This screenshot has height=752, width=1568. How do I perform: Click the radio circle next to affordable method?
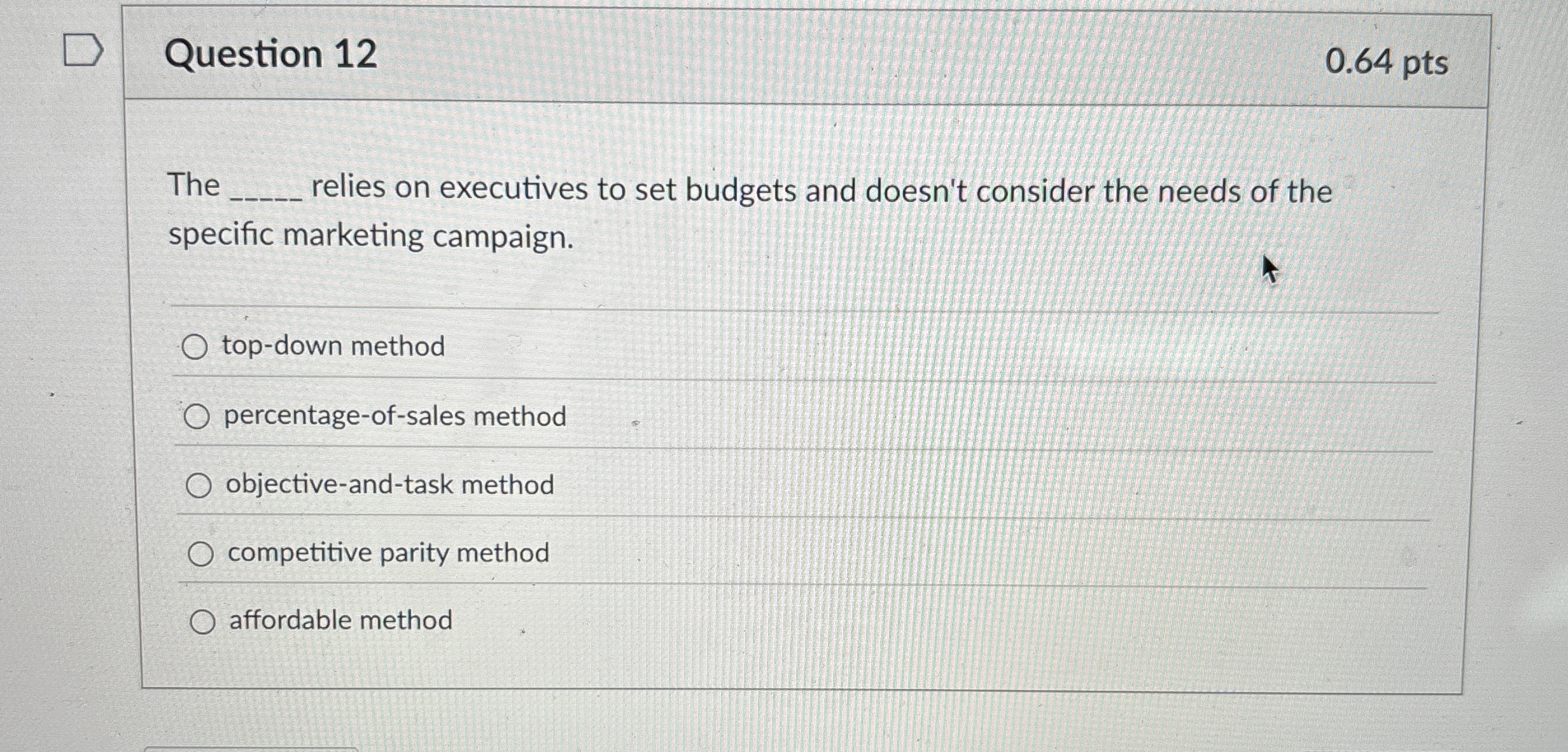[205, 621]
